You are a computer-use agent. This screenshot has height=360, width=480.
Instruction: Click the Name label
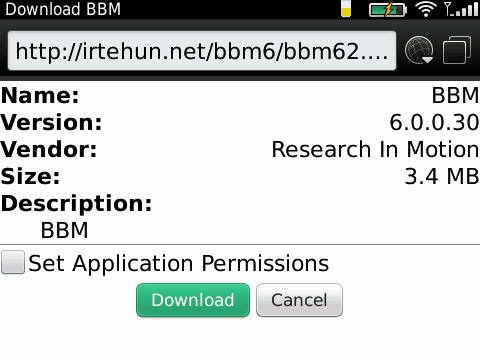(x=40, y=96)
